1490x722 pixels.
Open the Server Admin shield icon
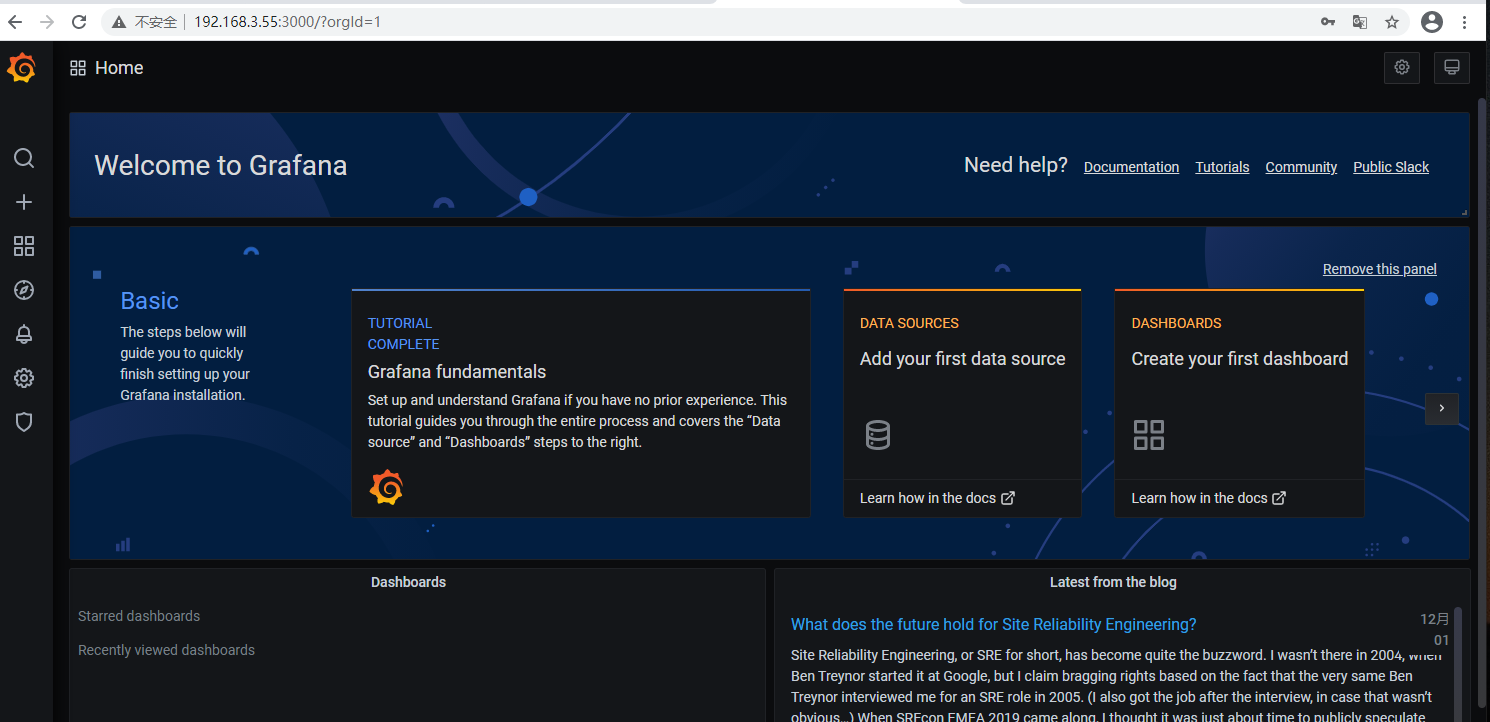pyautogui.click(x=24, y=422)
